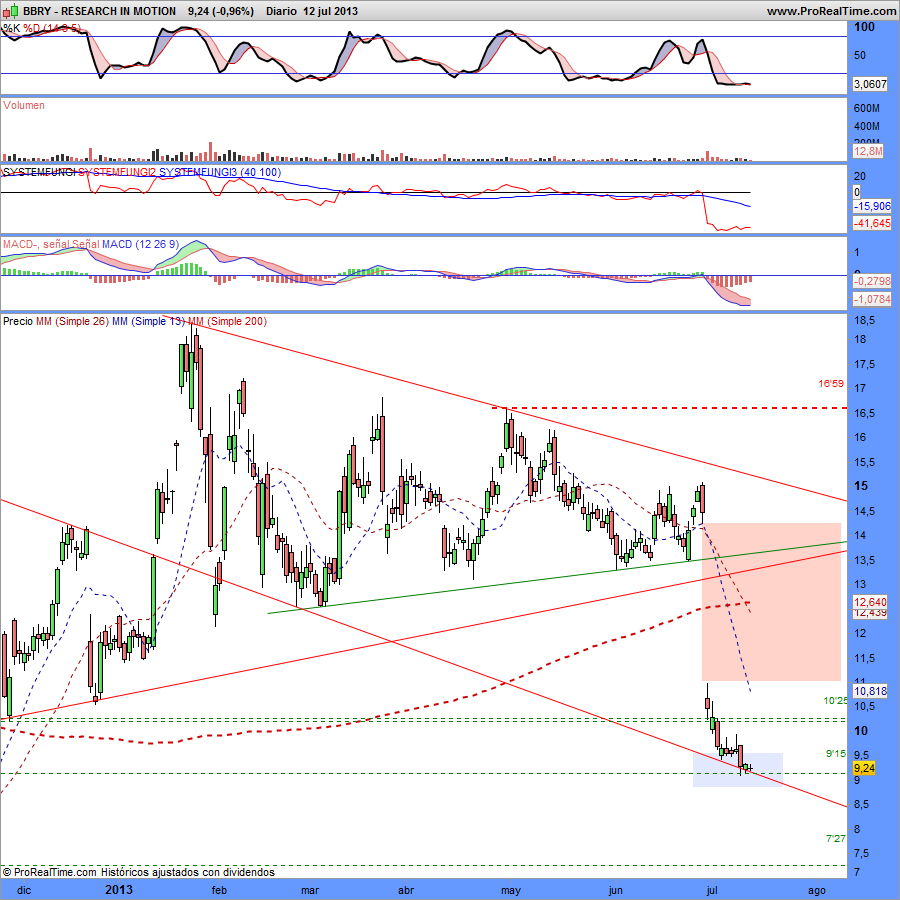Select the indicator value -41,645
The width and height of the screenshot is (900, 900).
point(872,223)
